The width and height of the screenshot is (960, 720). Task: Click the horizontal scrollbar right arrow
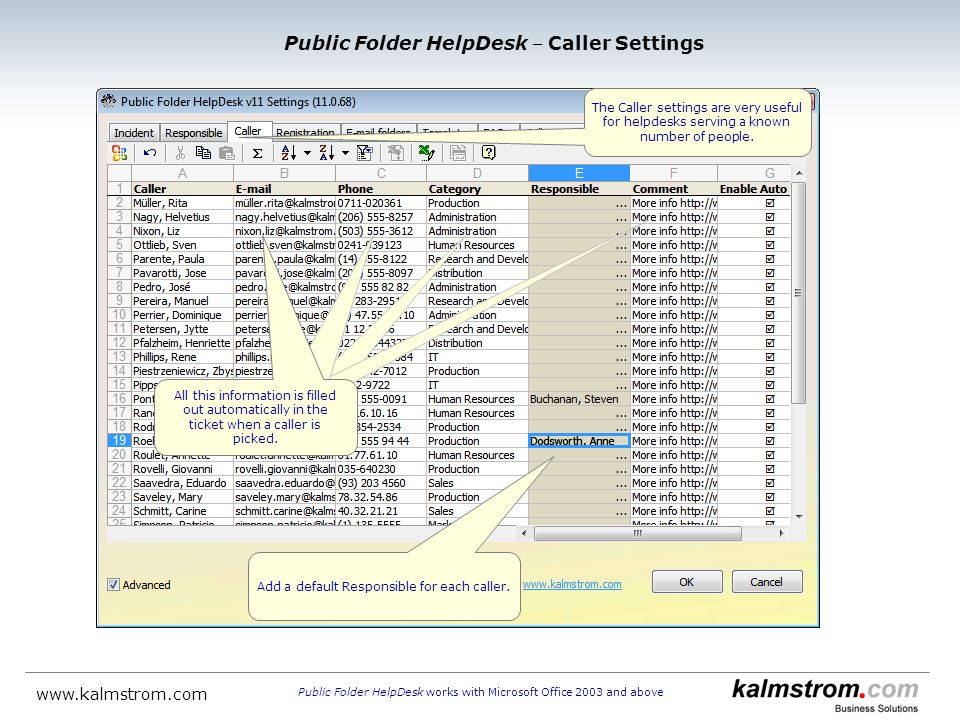coord(781,533)
